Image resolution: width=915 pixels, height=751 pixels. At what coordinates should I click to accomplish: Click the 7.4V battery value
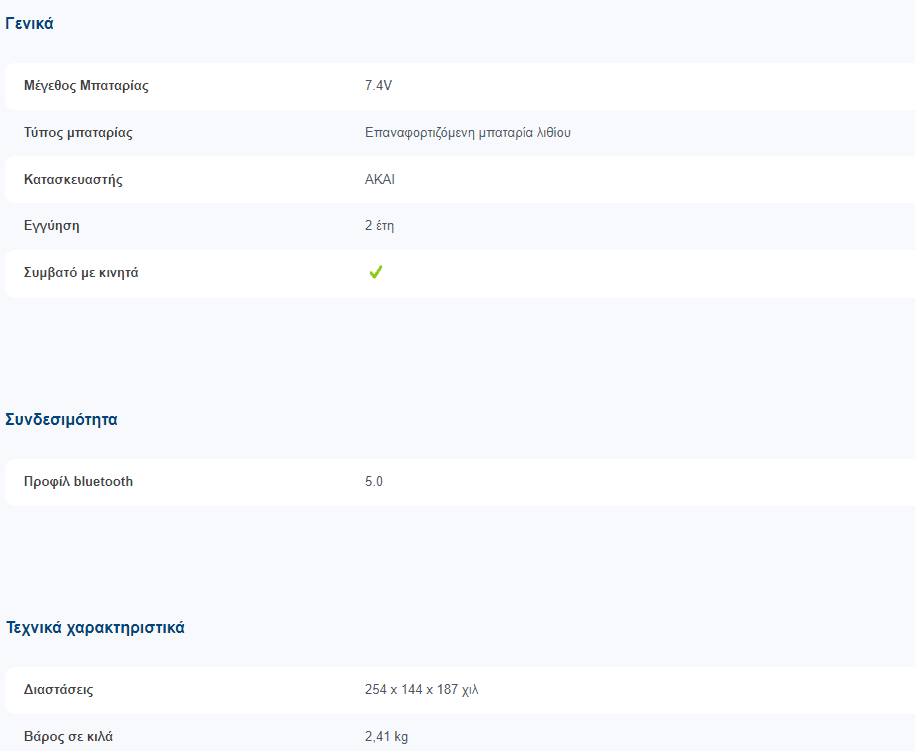point(378,86)
